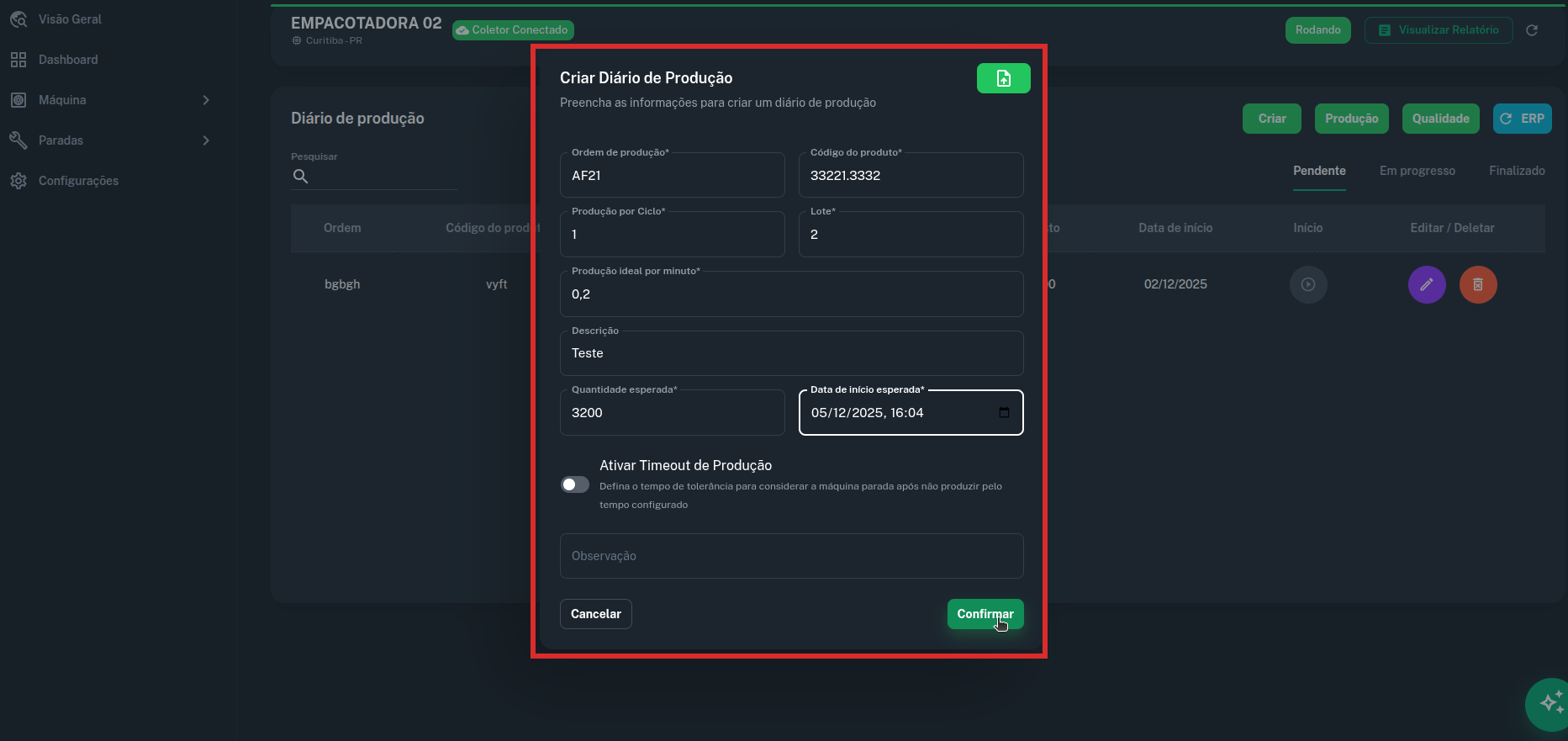Viewport: 1568px width, 741px height.
Task: Open Configurações from the sidebar
Action: click(x=78, y=181)
